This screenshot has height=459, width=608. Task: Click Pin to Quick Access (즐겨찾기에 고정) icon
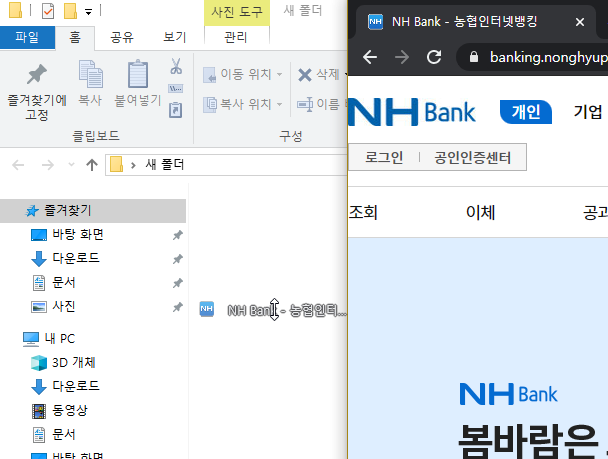[37, 74]
